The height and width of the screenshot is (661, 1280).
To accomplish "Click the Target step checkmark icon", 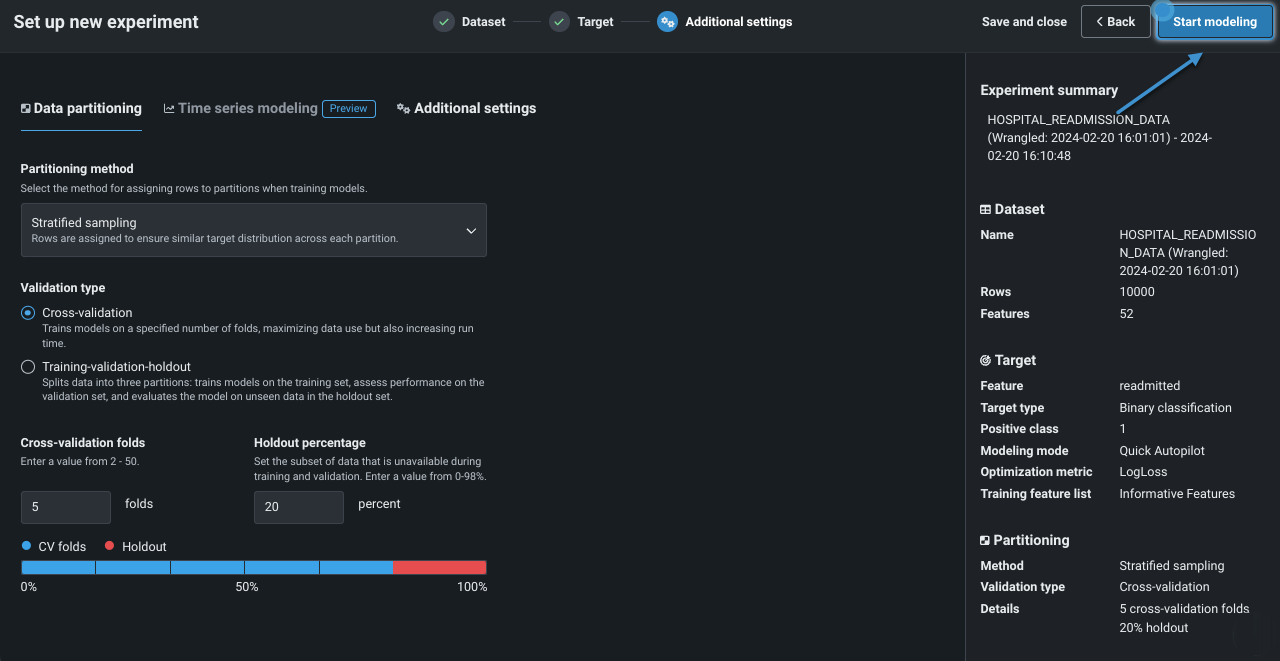I will (x=560, y=22).
